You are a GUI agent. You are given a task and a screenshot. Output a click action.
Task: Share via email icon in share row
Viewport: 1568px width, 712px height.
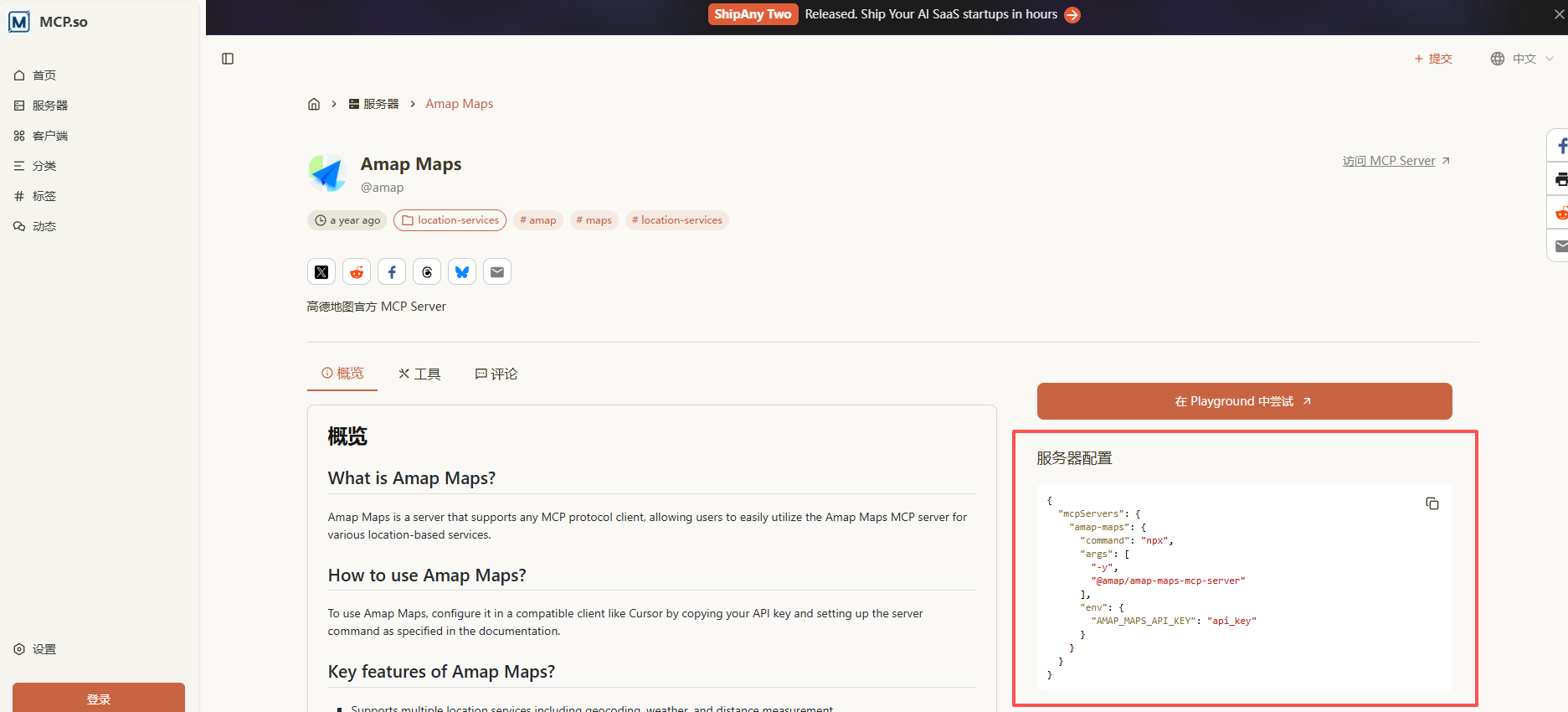click(497, 272)
